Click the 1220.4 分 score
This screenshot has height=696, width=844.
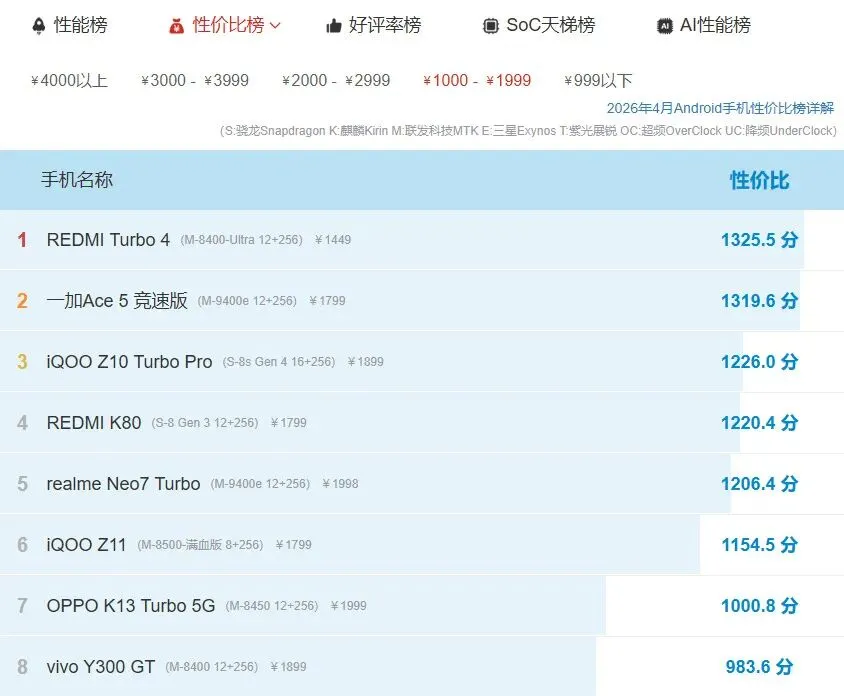coord(759,423)
